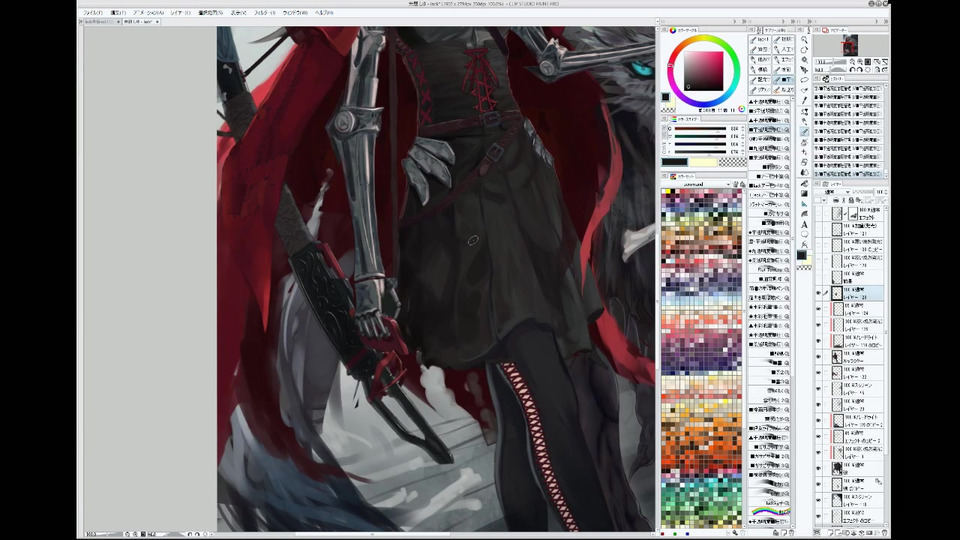Toggle visibility of エフェクト のコピー 2 layer
This screenshot has height=540, width=960.
pos(819,437)
